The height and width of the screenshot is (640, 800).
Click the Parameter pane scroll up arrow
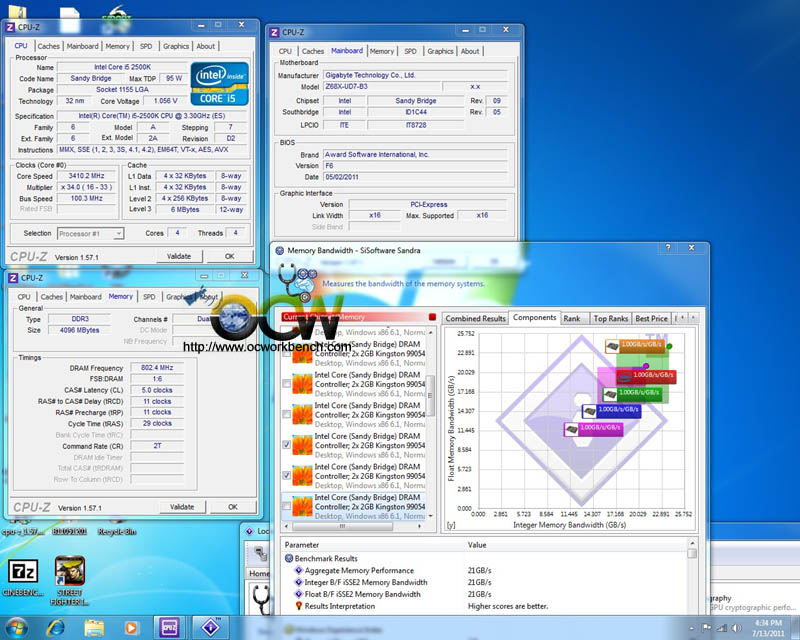pyautogui.click(x=692, y=543)
